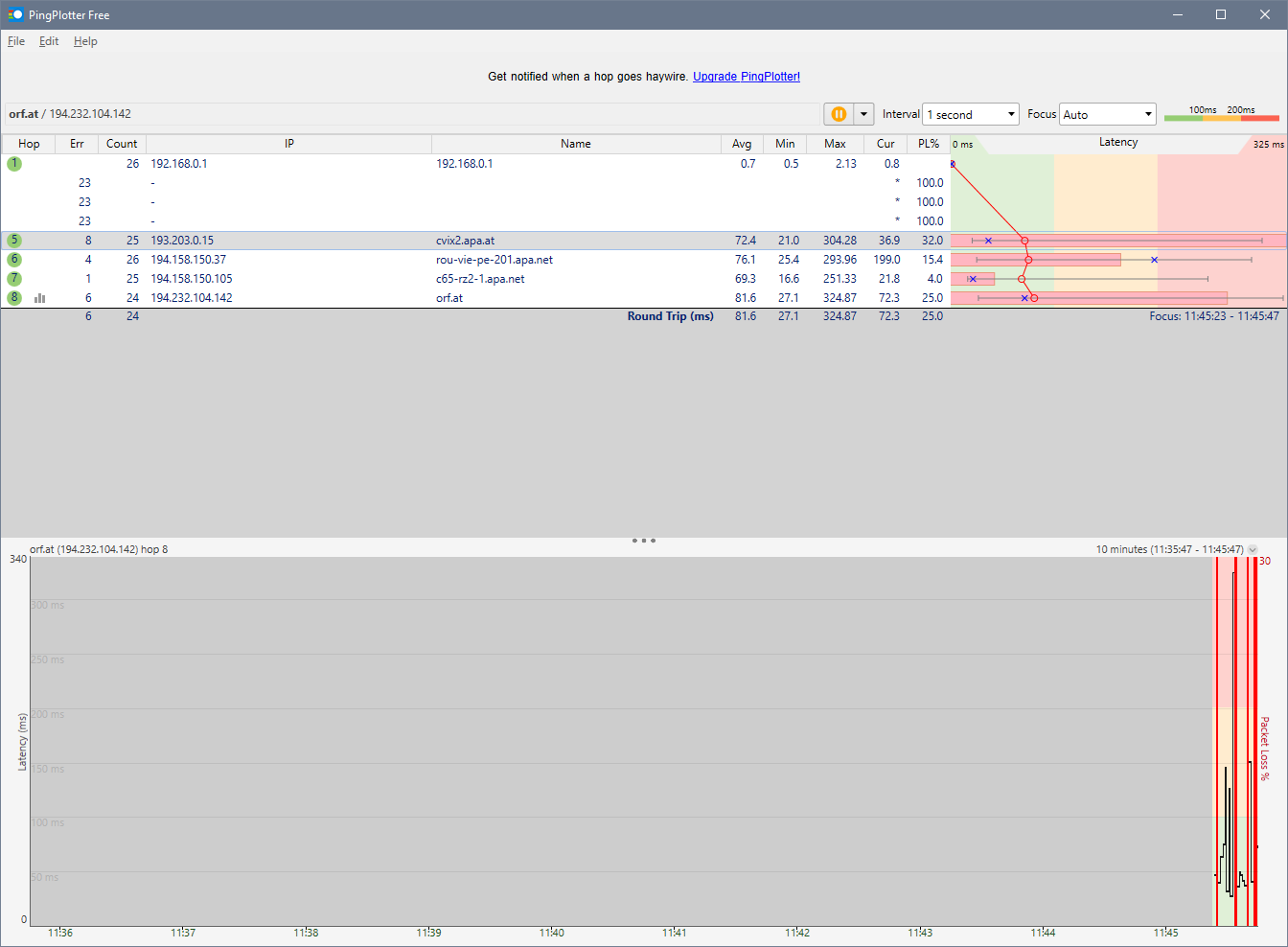
Task: Select IP cell 194.158.150.105
Action: pos(191,279)
